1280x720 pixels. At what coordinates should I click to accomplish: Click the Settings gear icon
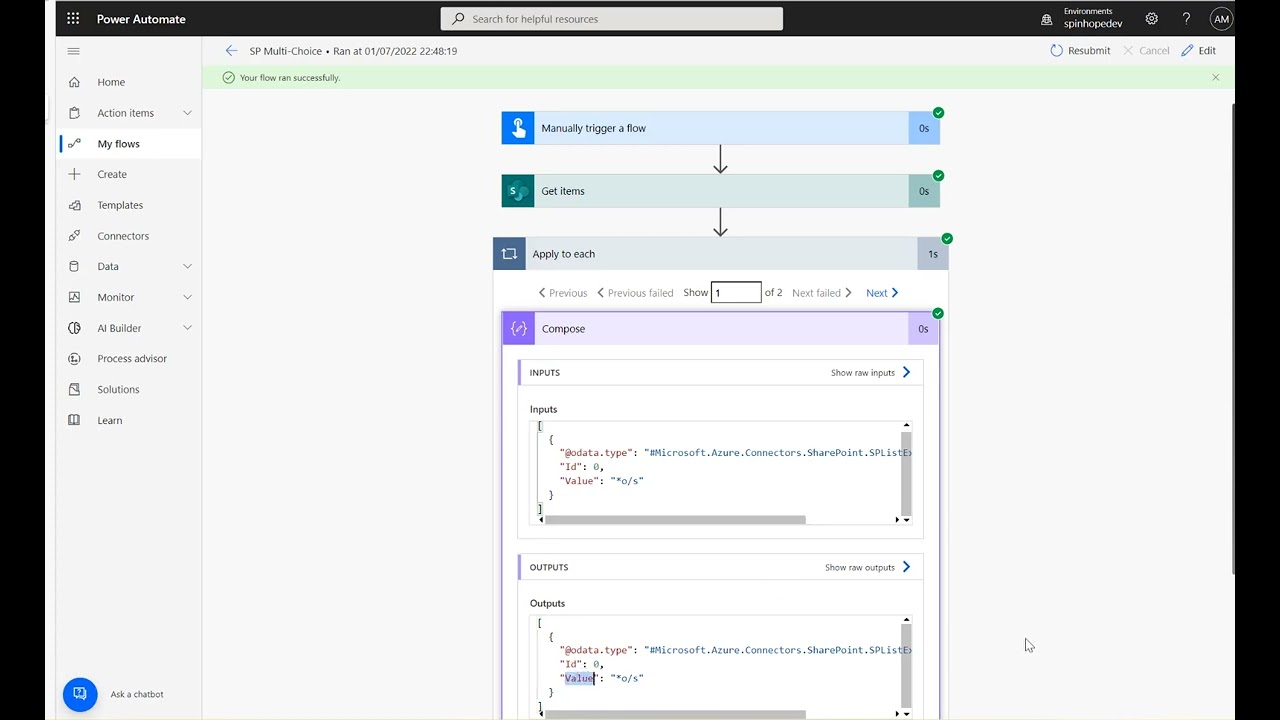pyautogui.click(x=1152, y=19)
